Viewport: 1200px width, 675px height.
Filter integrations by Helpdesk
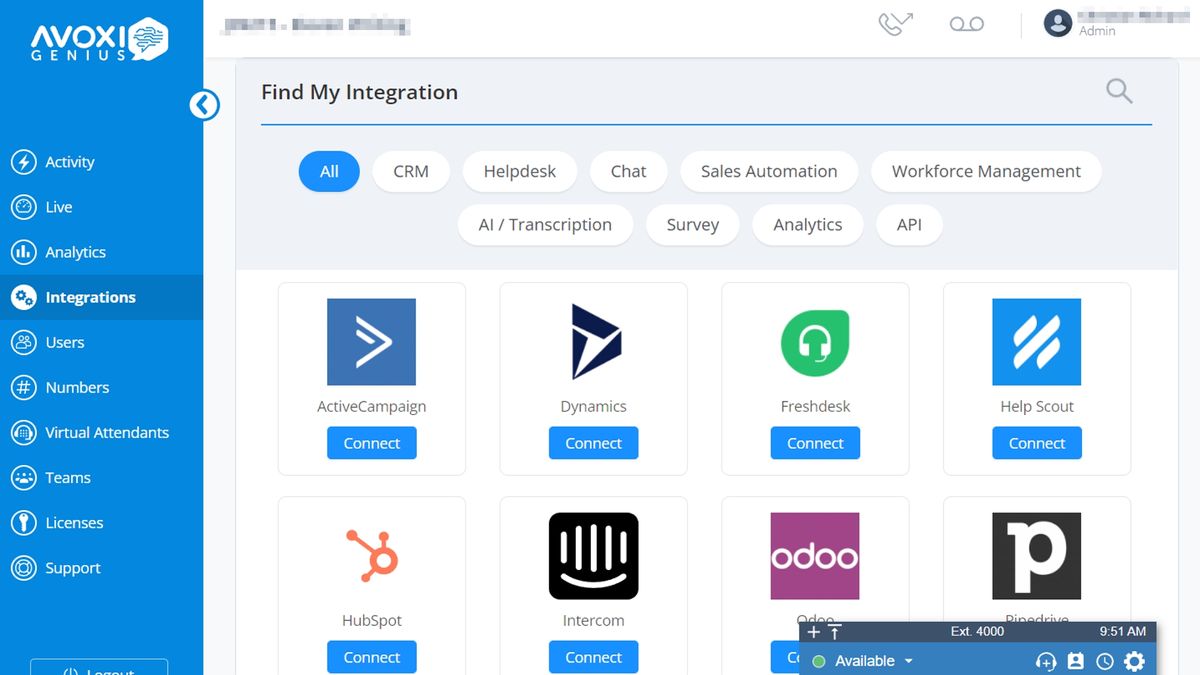click(x=520, y=171)
